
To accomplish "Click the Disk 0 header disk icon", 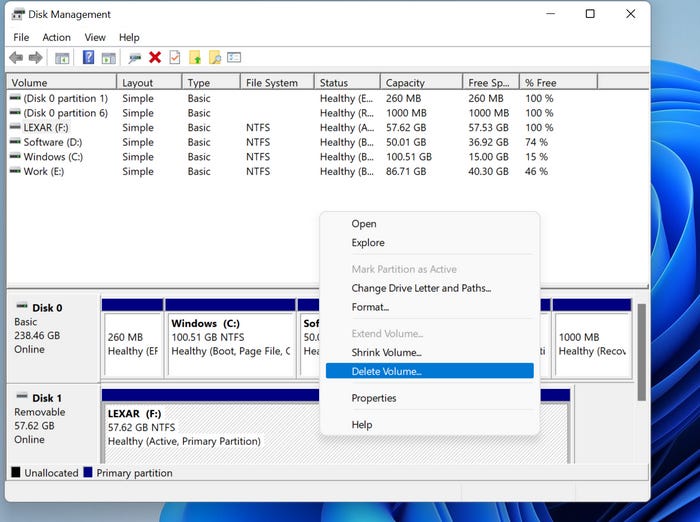I will 22,306.
